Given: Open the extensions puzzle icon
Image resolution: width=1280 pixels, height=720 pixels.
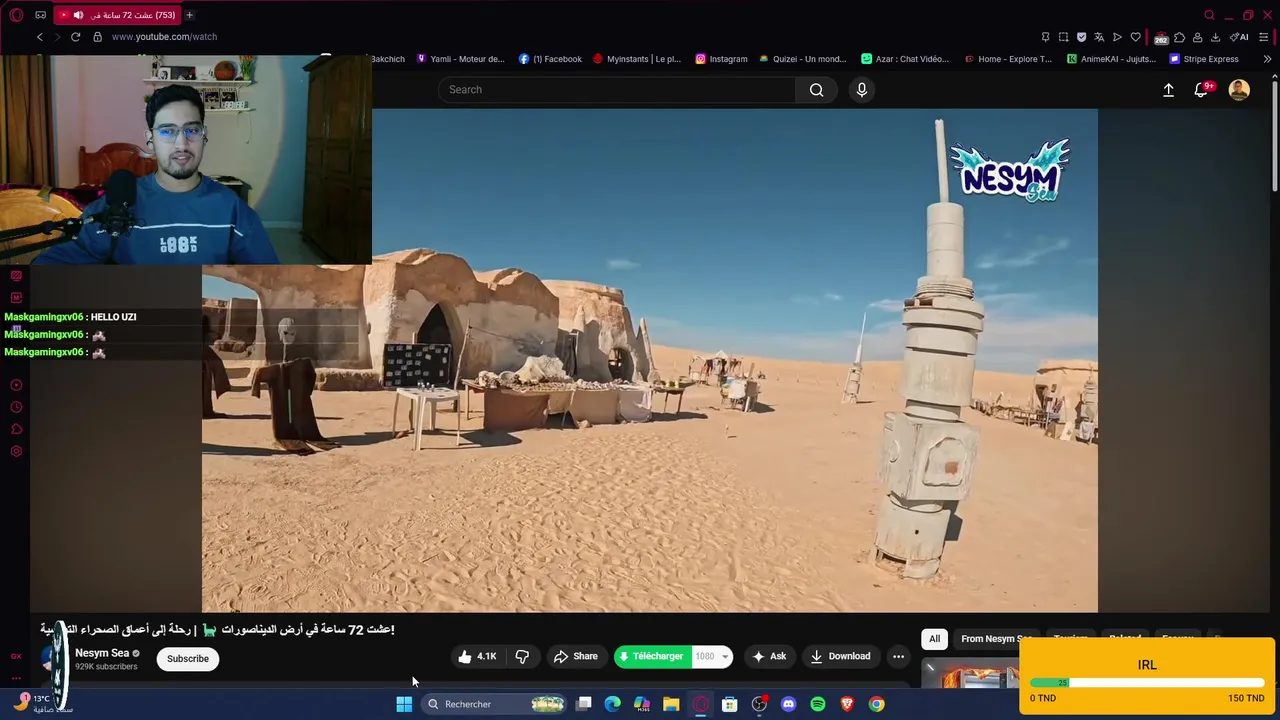Looking at the screenshot, I should point(1180,37).
